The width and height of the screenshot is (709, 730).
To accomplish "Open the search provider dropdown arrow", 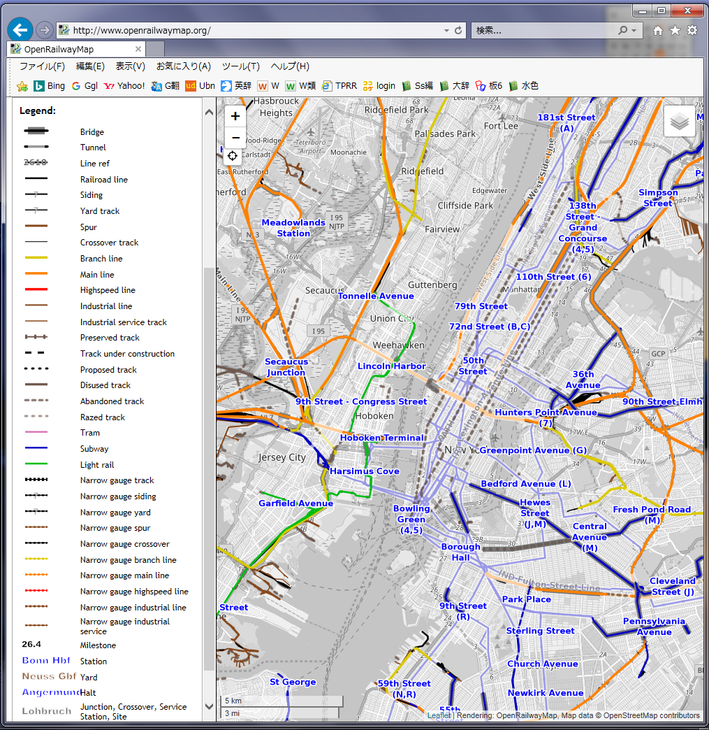I will click(634, 30).
